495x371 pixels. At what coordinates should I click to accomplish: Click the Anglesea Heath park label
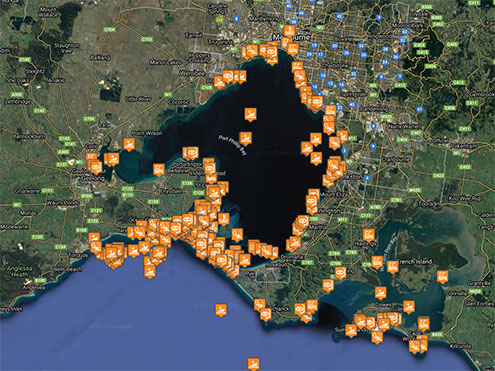click(x=20, y=271)
